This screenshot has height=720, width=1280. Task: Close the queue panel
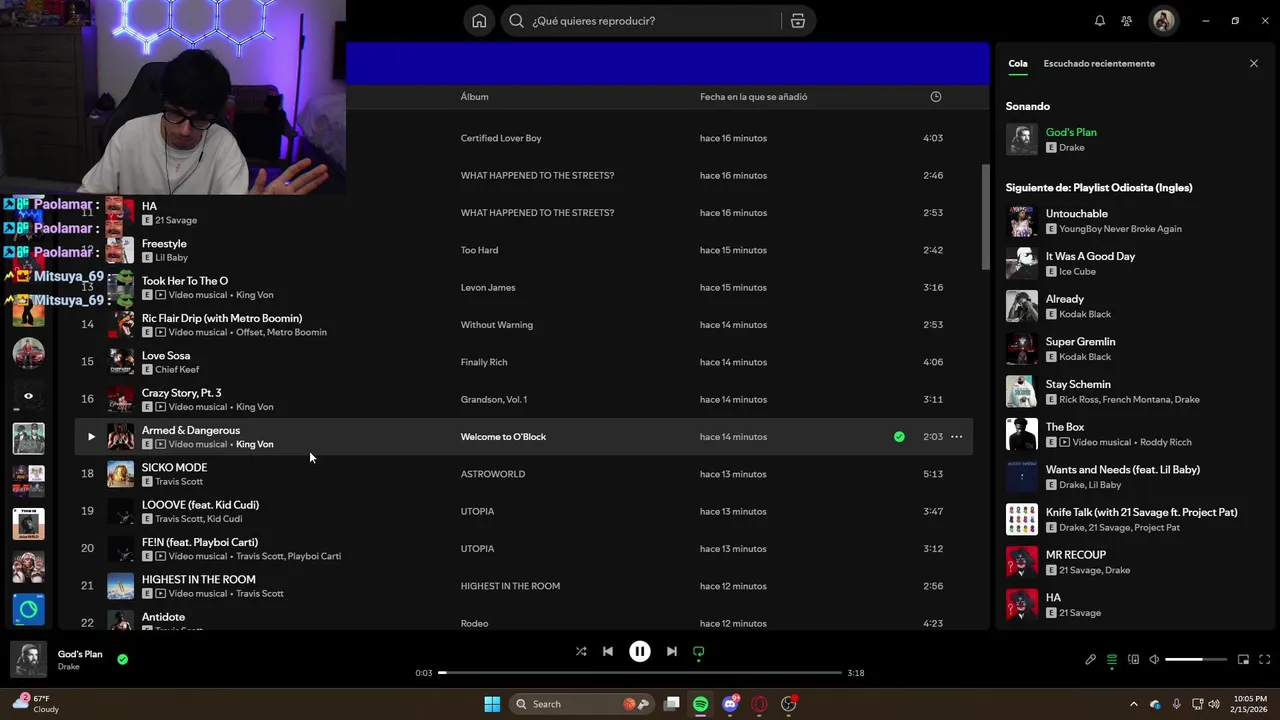1254,64
